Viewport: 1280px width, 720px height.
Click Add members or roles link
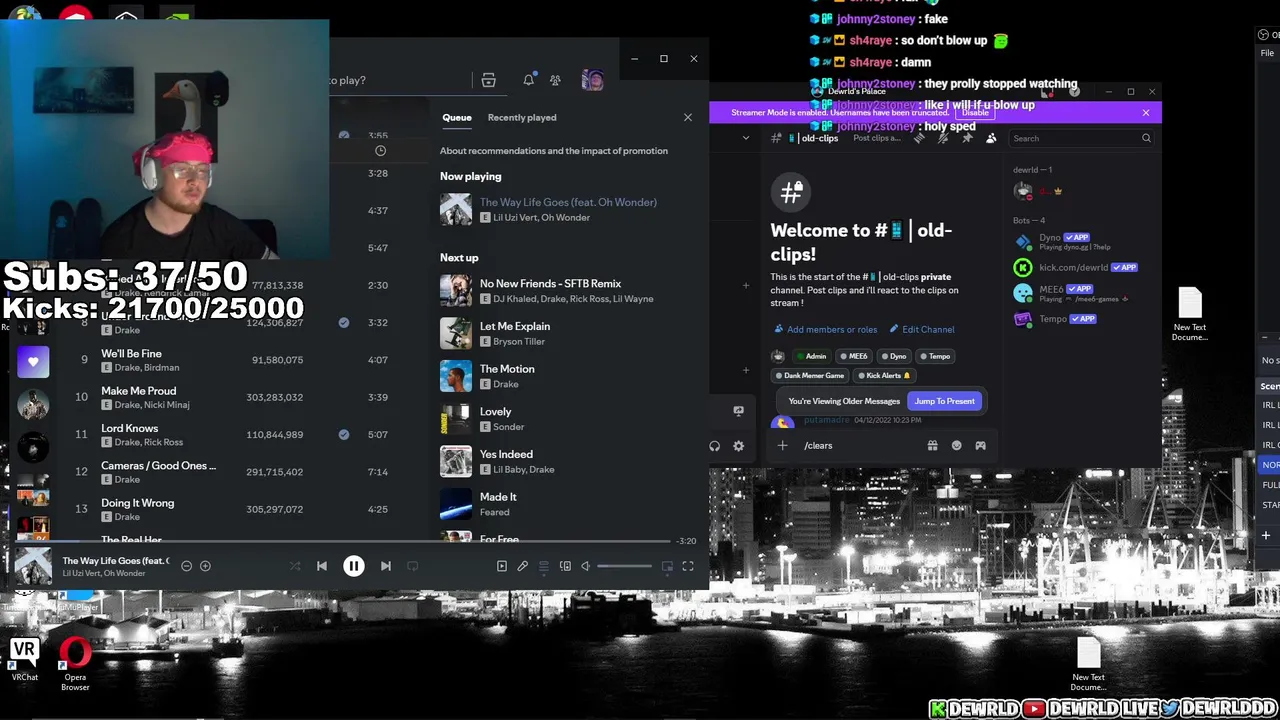click(x=825, y=329)
